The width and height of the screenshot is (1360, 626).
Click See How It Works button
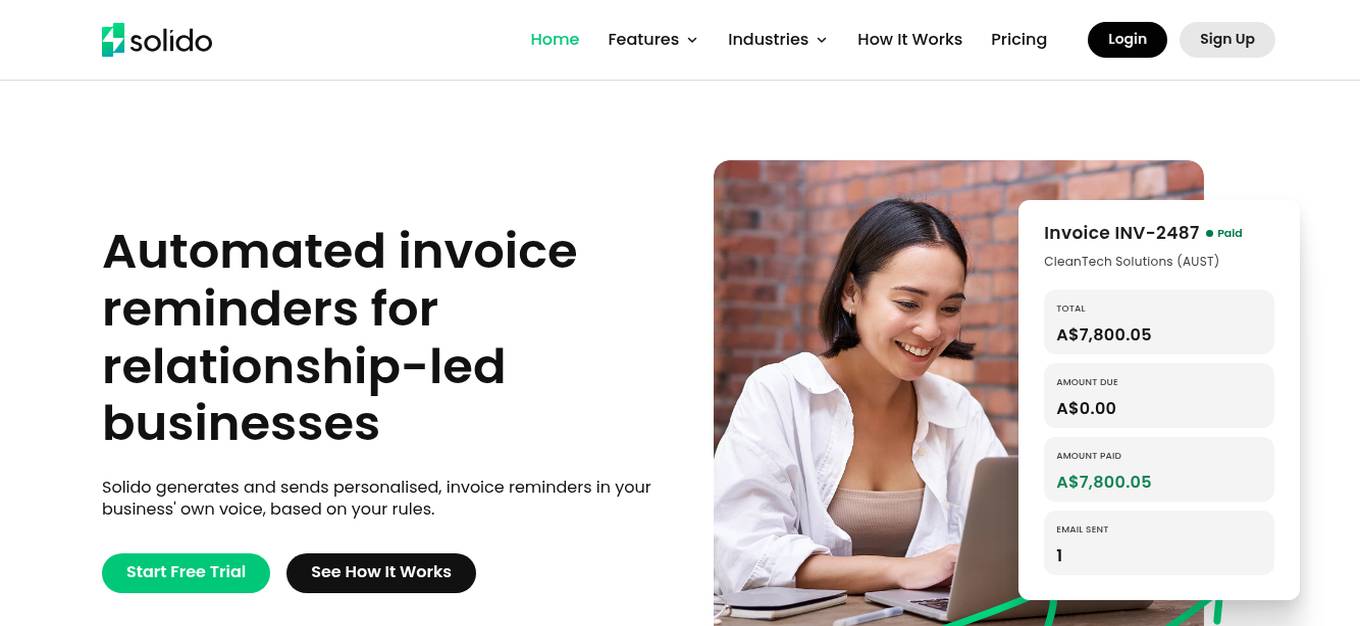pos(381,573)
